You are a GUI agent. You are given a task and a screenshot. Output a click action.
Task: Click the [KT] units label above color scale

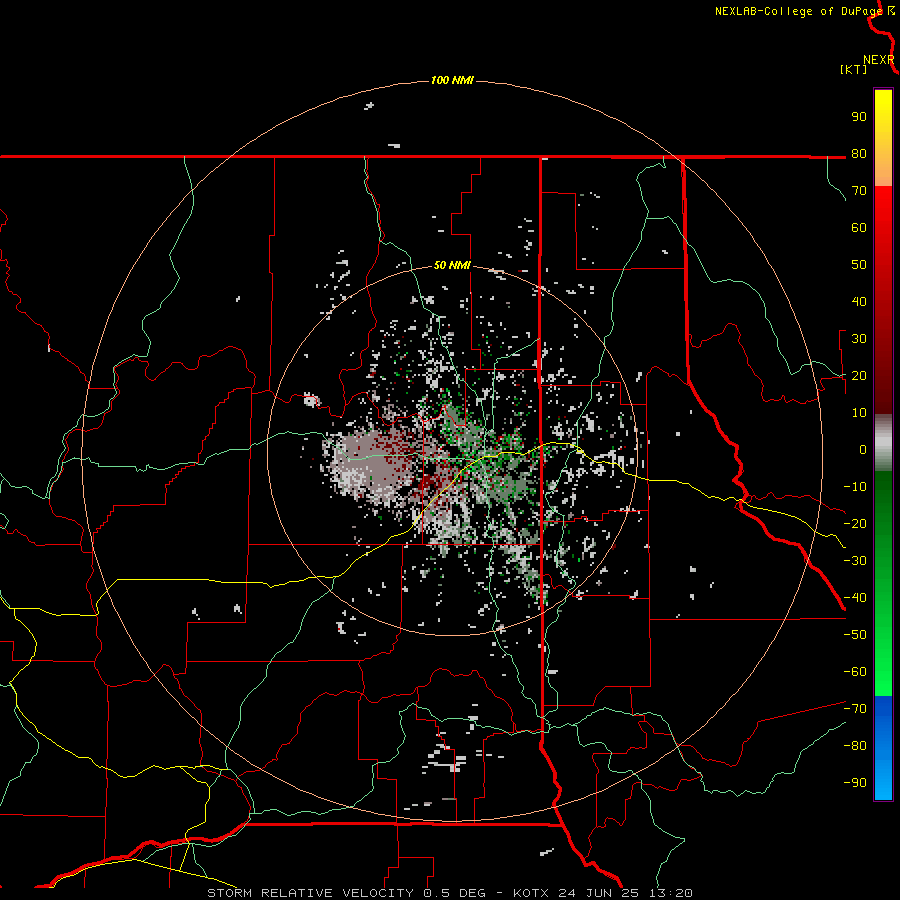point(853,69)
